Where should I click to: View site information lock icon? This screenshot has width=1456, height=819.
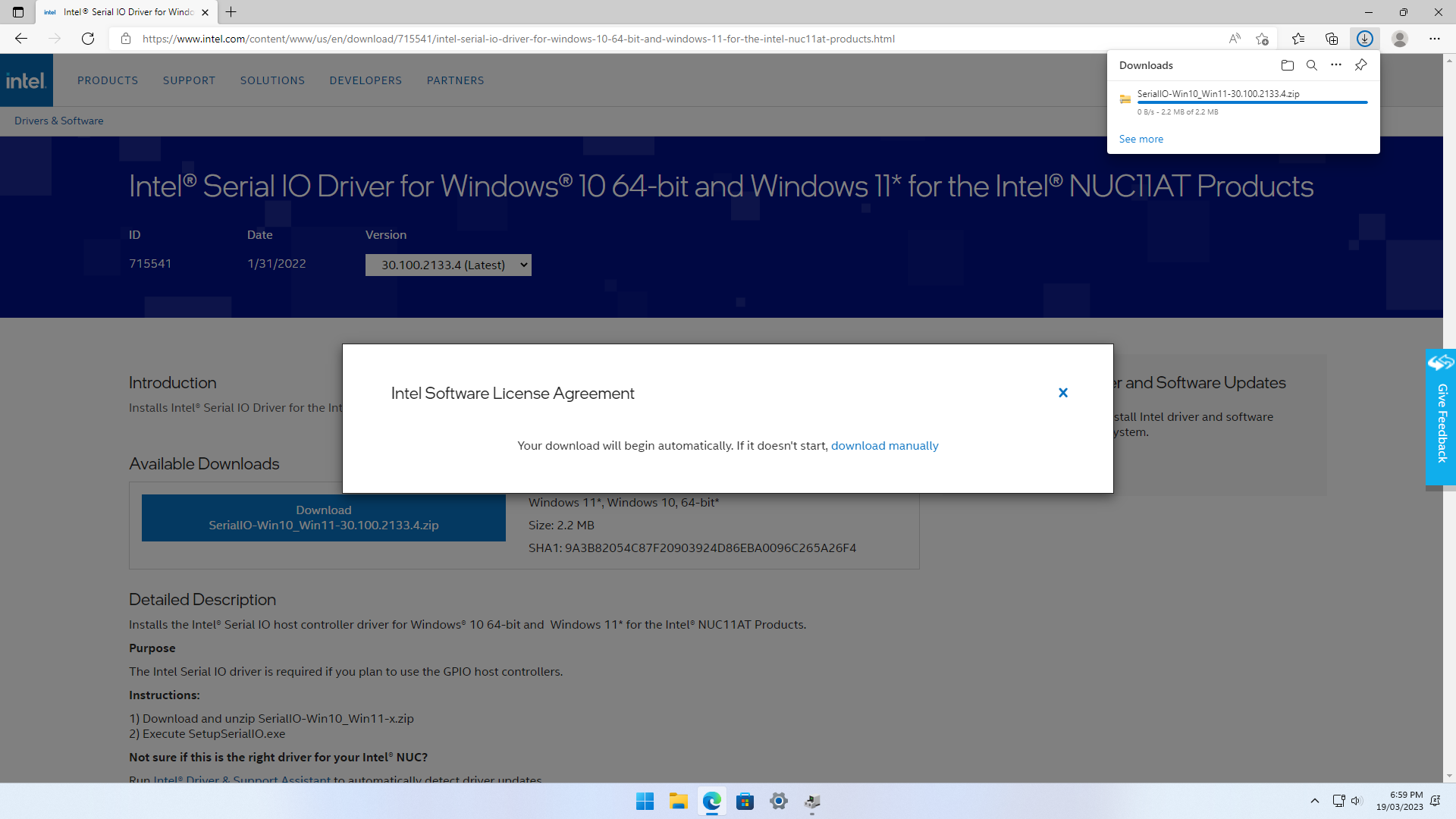[126, 39]
